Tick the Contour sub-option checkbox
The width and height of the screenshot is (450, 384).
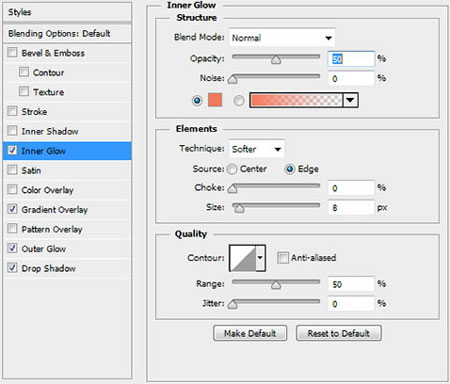coord(24,72)
